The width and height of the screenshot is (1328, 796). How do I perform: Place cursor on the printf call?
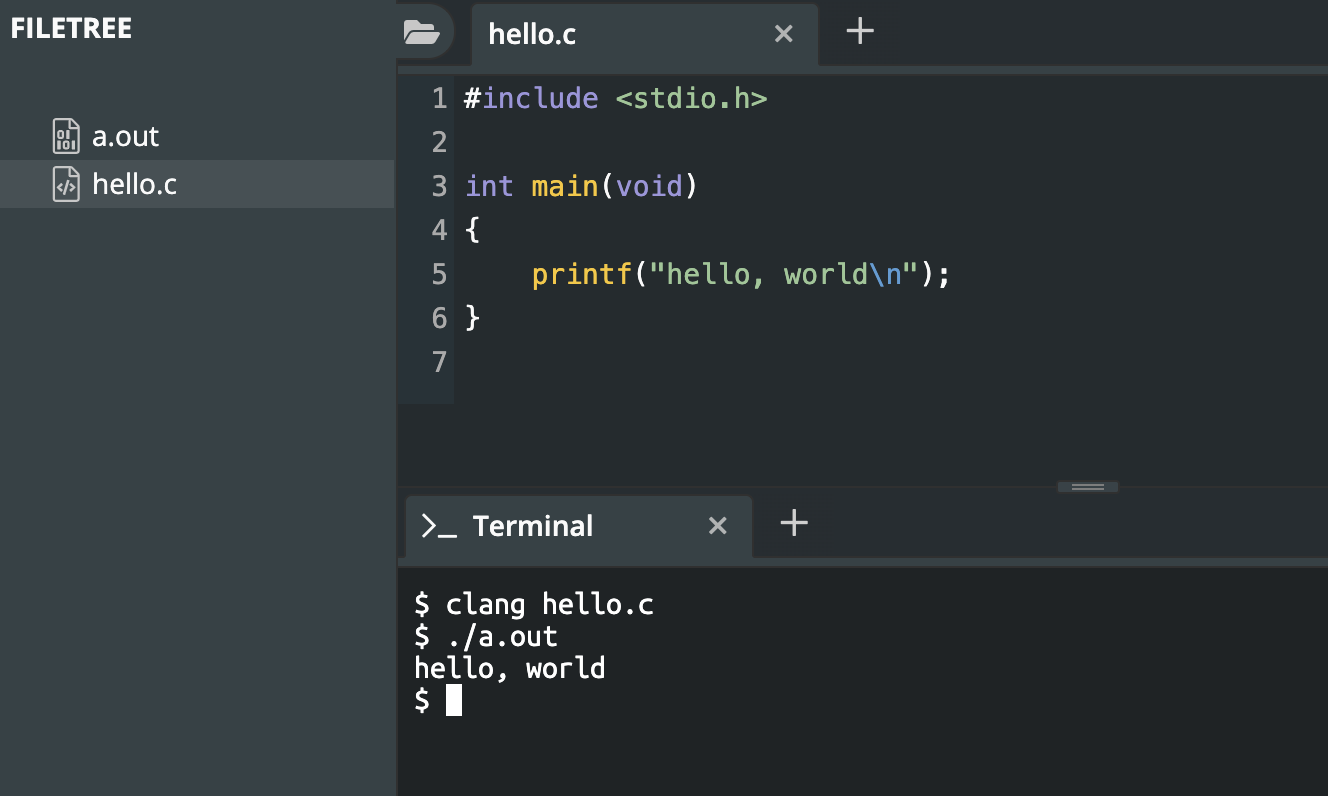pos(582,274)
